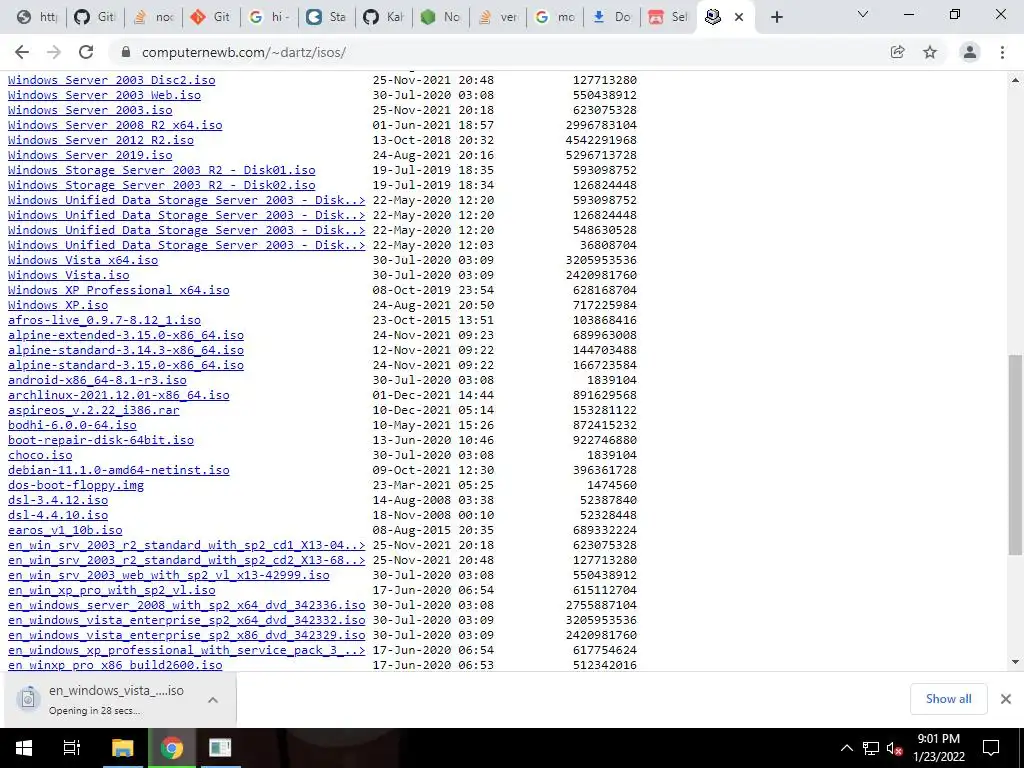Image resolution: width=1024 pixels, height=768 pixels.
Task: Expand the download item options chevron
Action: point(213,699)
